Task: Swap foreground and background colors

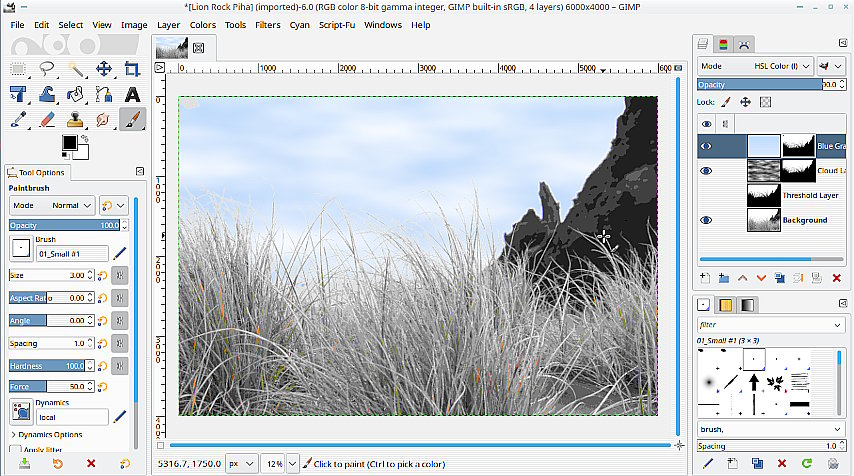Action: 85,138
